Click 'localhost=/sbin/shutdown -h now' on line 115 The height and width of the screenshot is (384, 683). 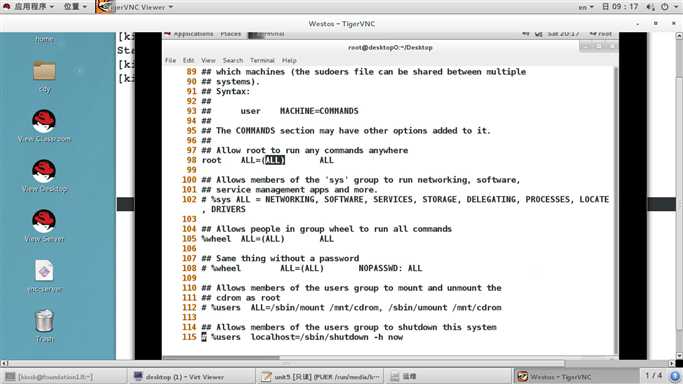tap(327, 337)
